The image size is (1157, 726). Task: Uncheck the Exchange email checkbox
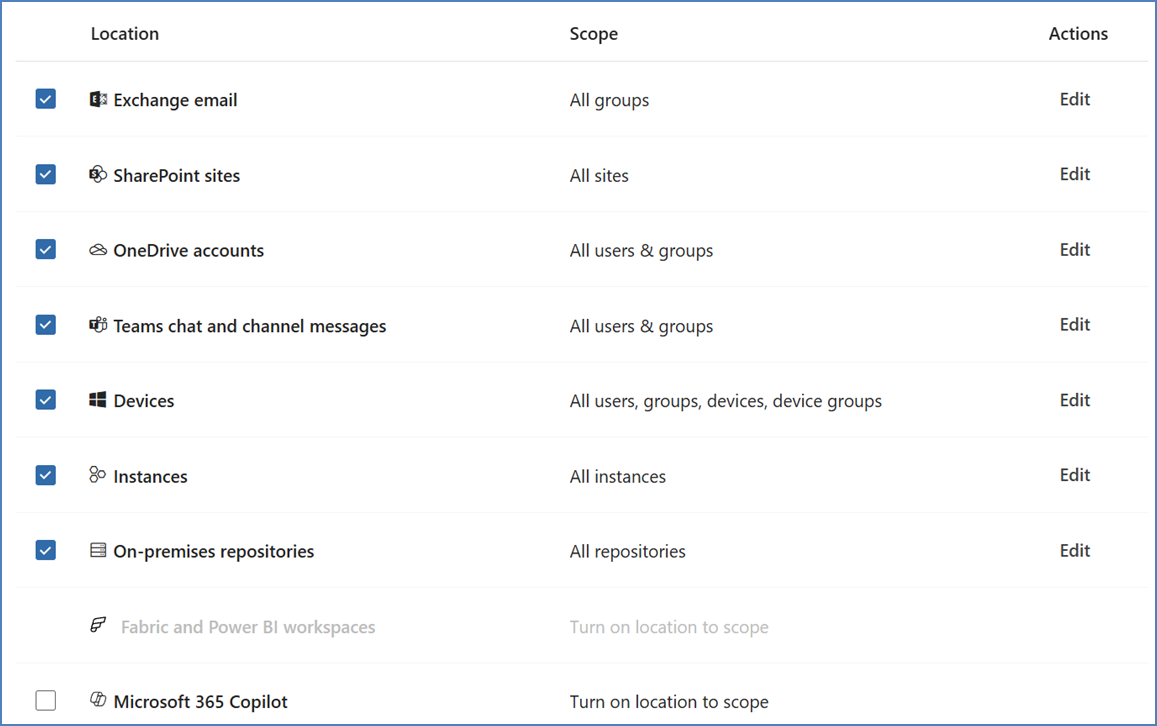click(46, 99)
